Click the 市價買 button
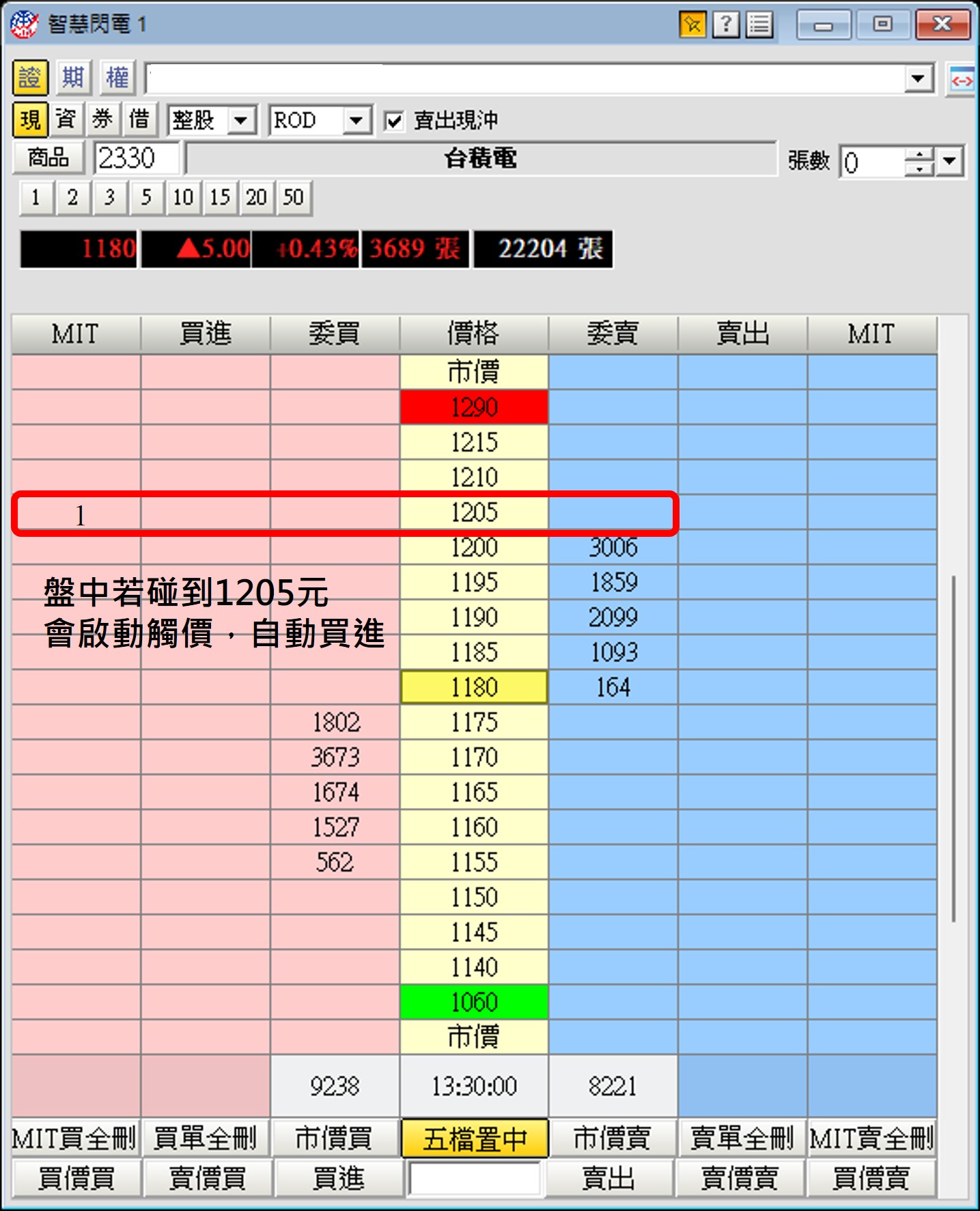The width and height of the screenshot is (980, 1211). tap(335, 1138)
